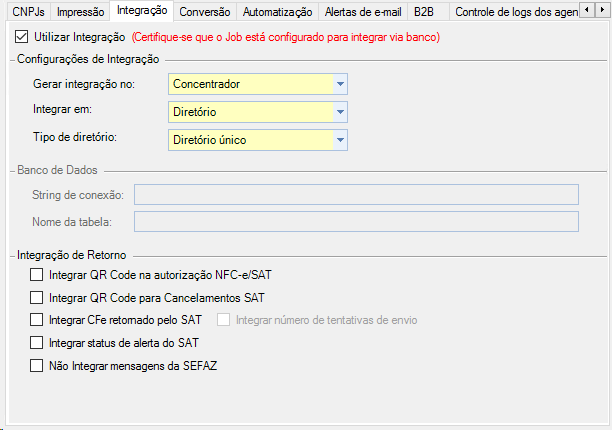Screen dimensions: 612x430
Task: Switch to the Impressão tab
Action: (x=81, y=12)
